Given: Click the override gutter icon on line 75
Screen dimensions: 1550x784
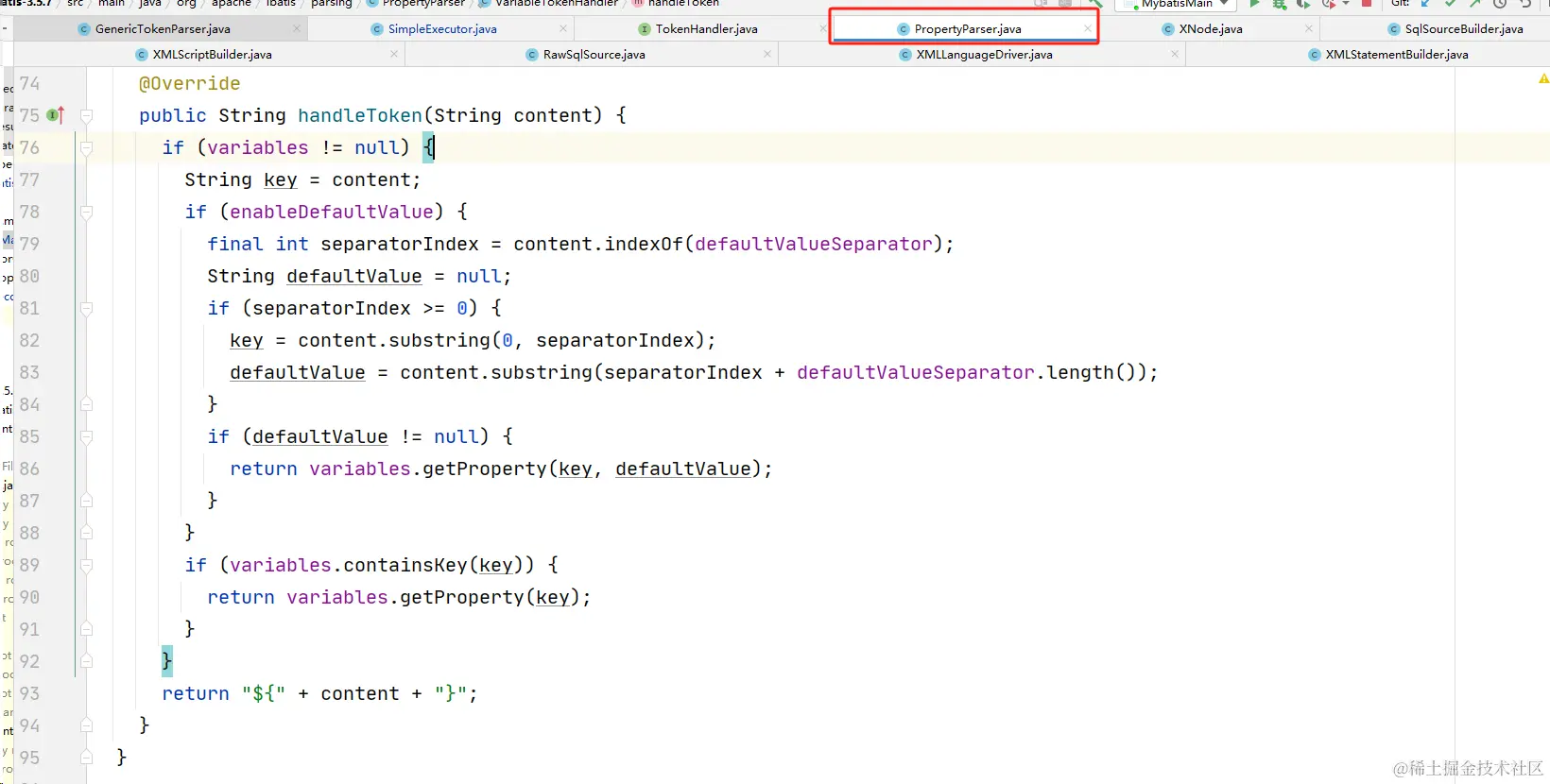Looking at the screenshot, I should click(56, 115).
